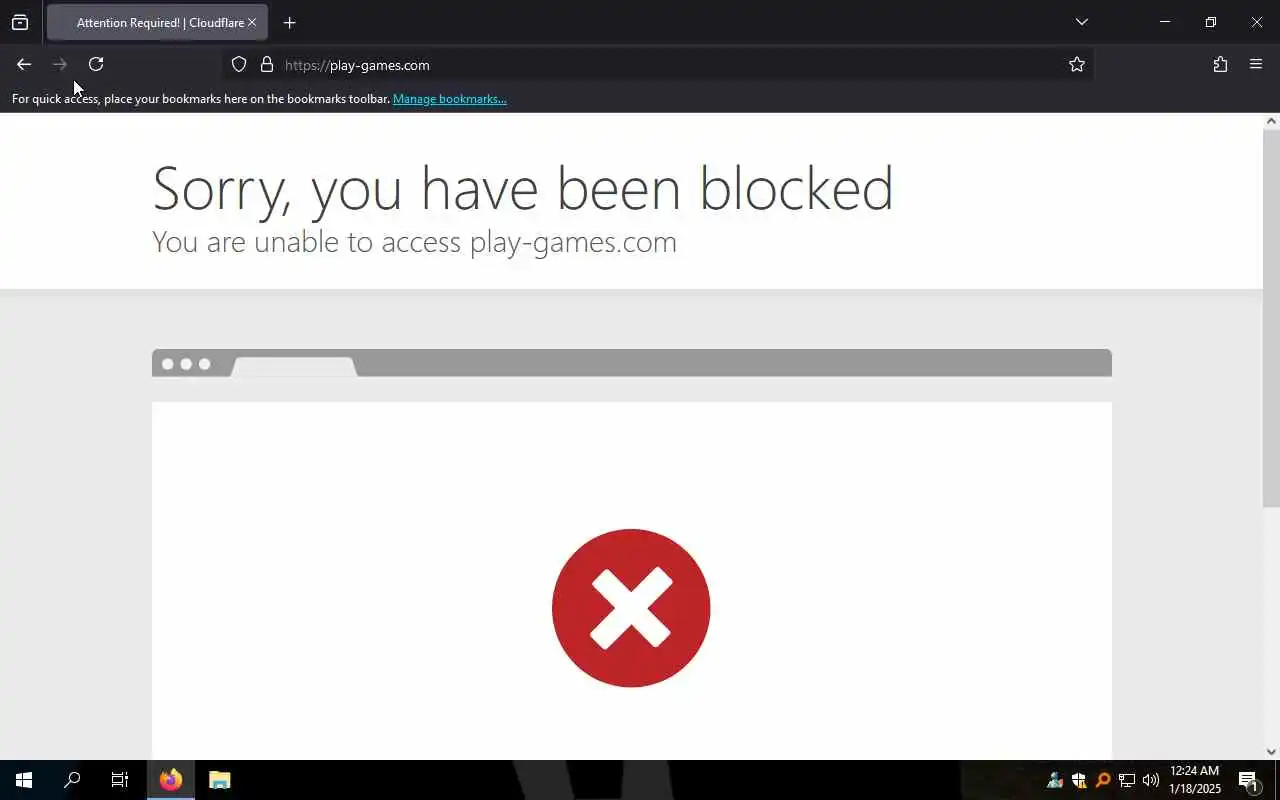Viewport: 1280px width, 800px height.
Task: Close the Attention Required Cloudflare tab
Action: click(252, 22)
